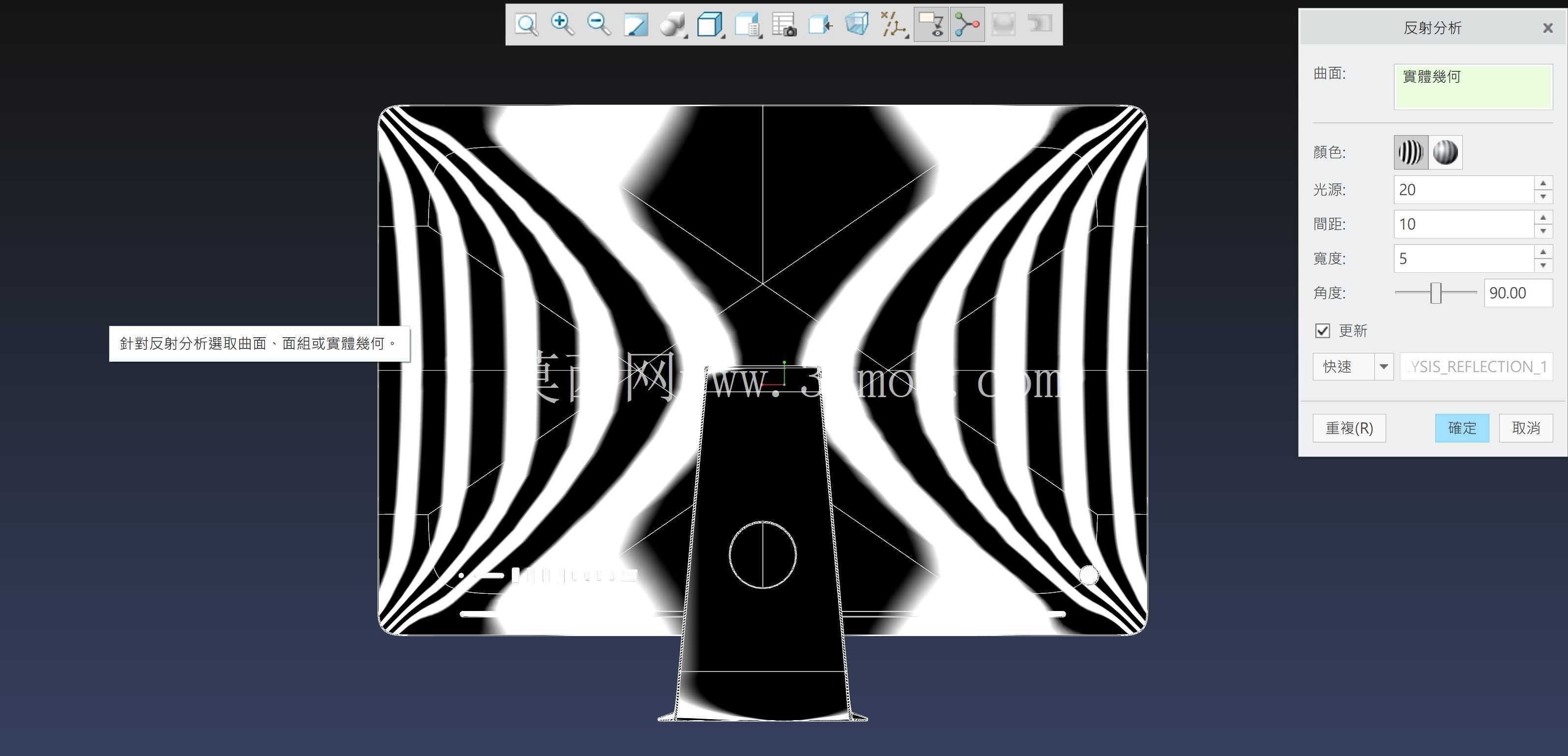Increase the 間距 value with up arrow
1568x756 pixels.
tap(1542, 217)
